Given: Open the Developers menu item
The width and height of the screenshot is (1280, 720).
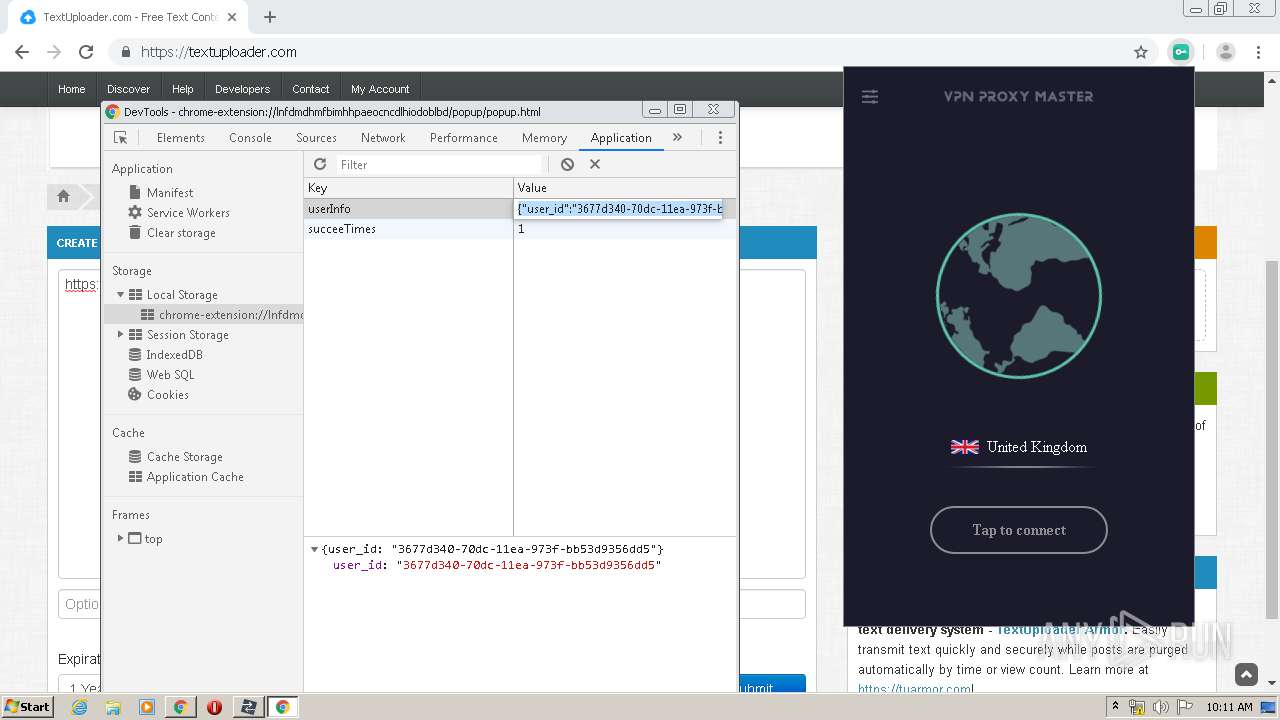Looking at the screenshot, I should [243, 89].
